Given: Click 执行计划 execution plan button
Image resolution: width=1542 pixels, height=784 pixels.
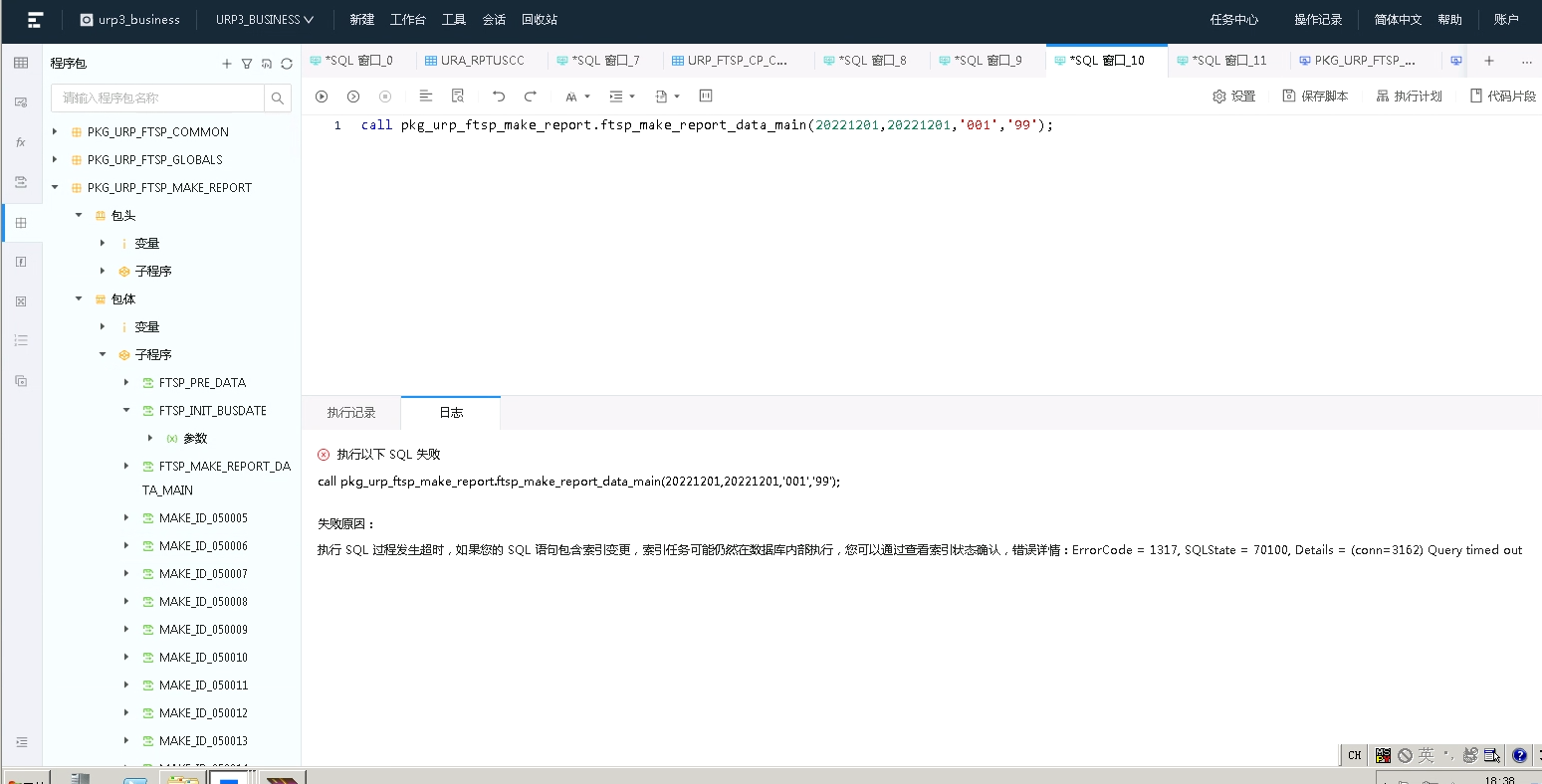Looking at the screenshot, I should pyautogui.click(x=1409, y=97).
